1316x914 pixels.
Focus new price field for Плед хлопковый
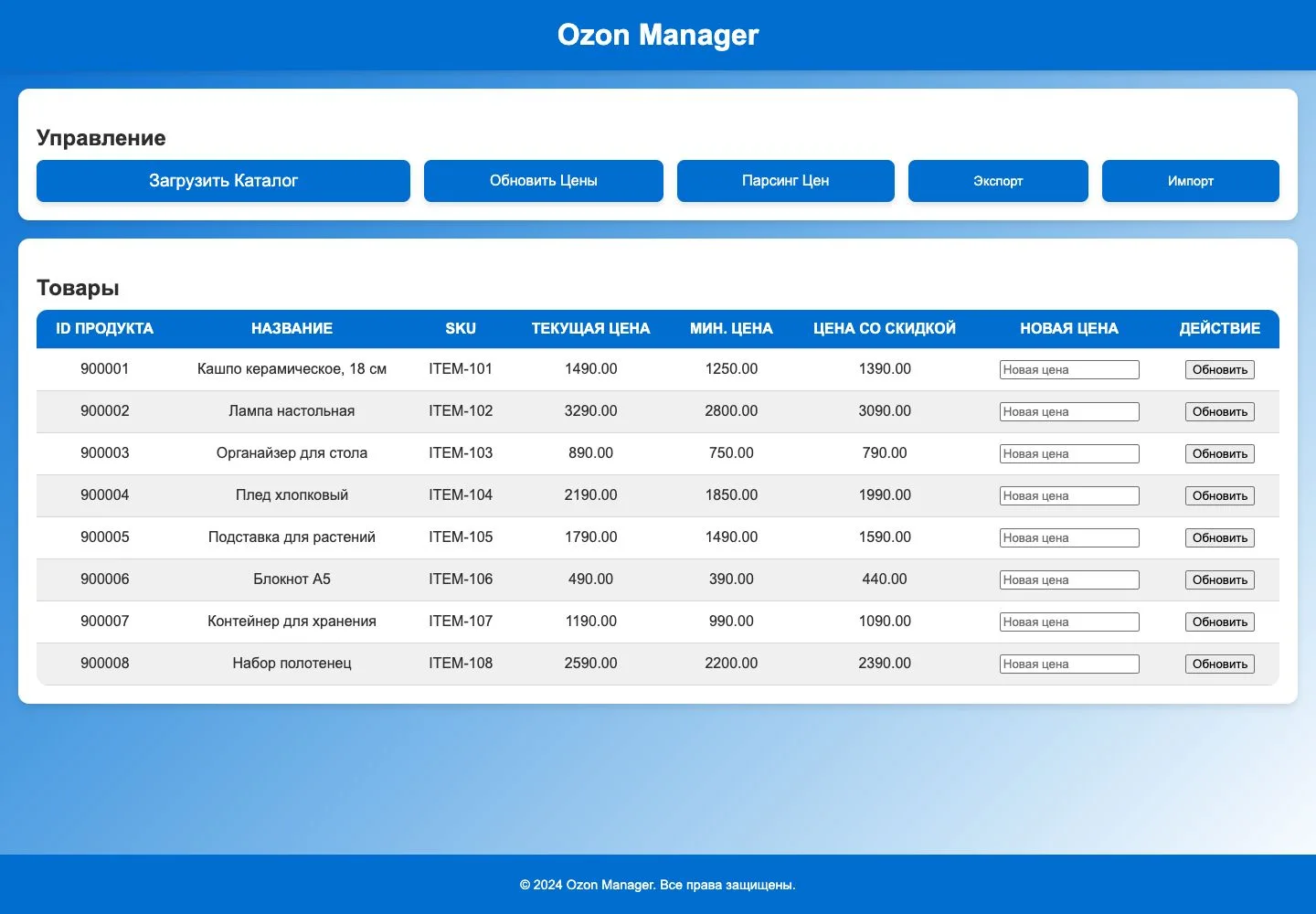1069,495
